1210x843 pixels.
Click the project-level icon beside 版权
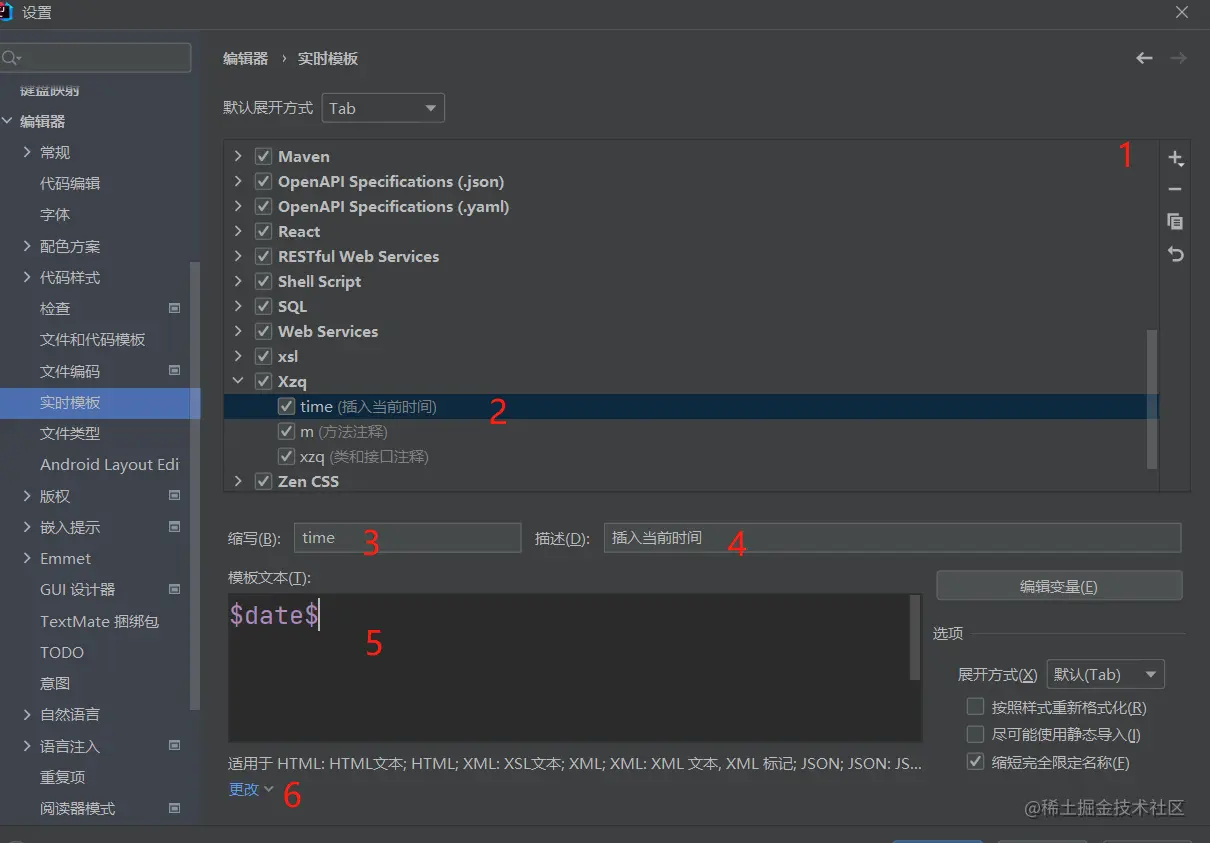pyautogui.click(x=174, y=495)
